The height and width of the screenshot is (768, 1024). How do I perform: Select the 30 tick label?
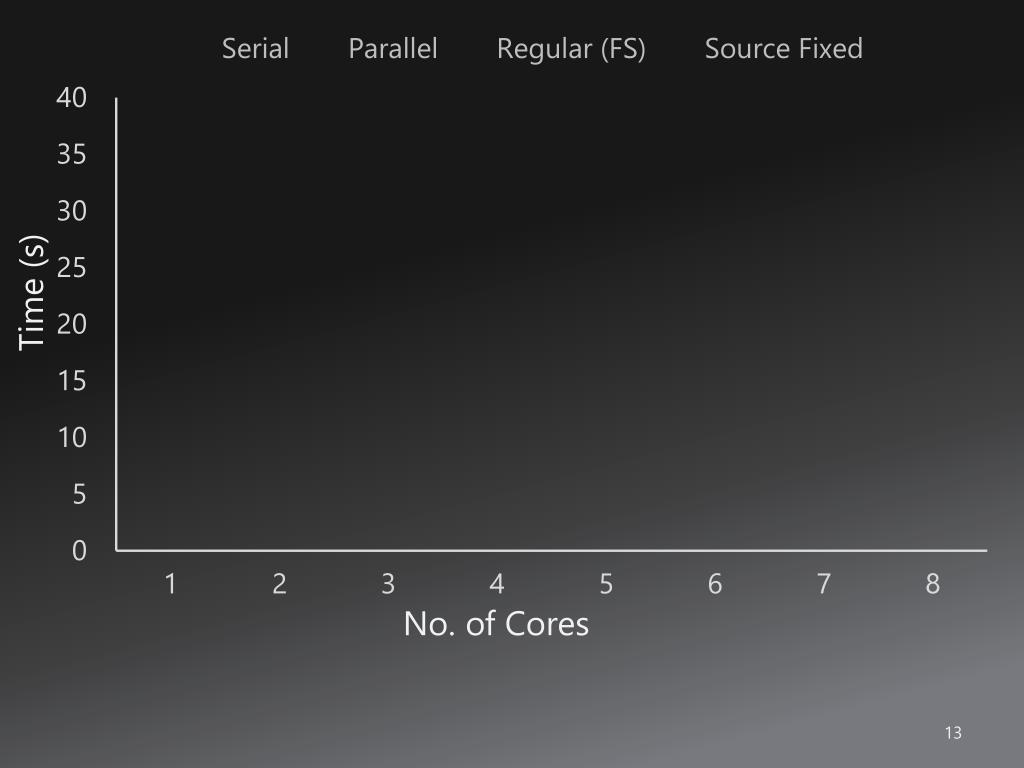click(x=72, y=211)
